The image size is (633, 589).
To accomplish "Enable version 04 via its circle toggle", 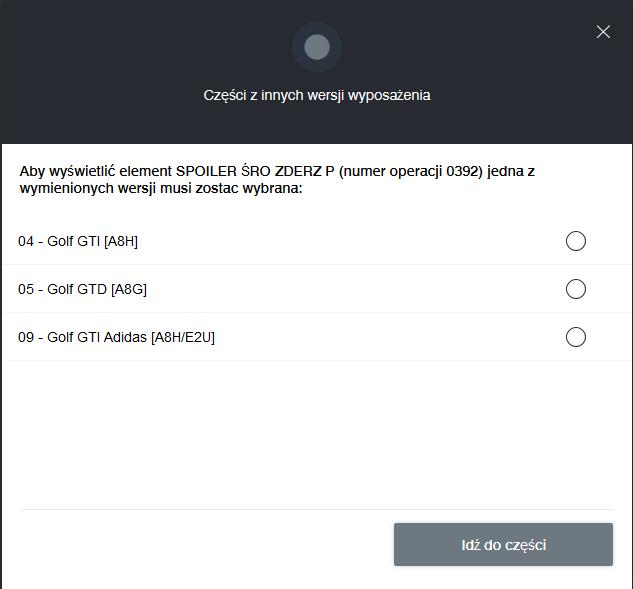I will coord(576,241).
